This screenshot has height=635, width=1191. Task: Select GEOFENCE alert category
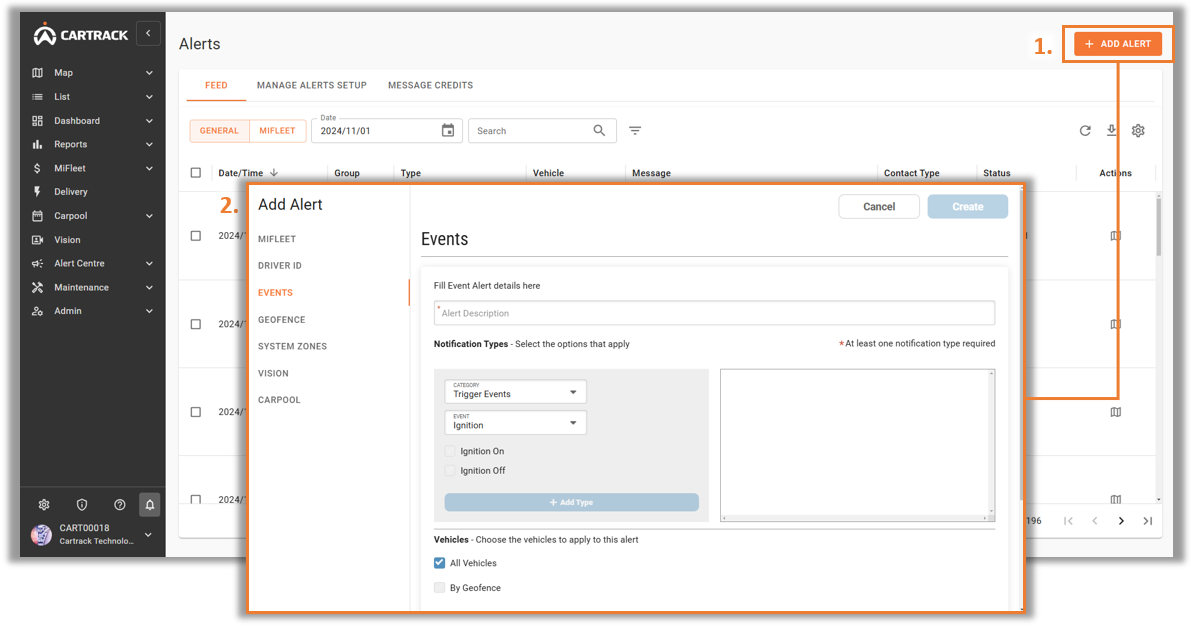tap(281, 320)
